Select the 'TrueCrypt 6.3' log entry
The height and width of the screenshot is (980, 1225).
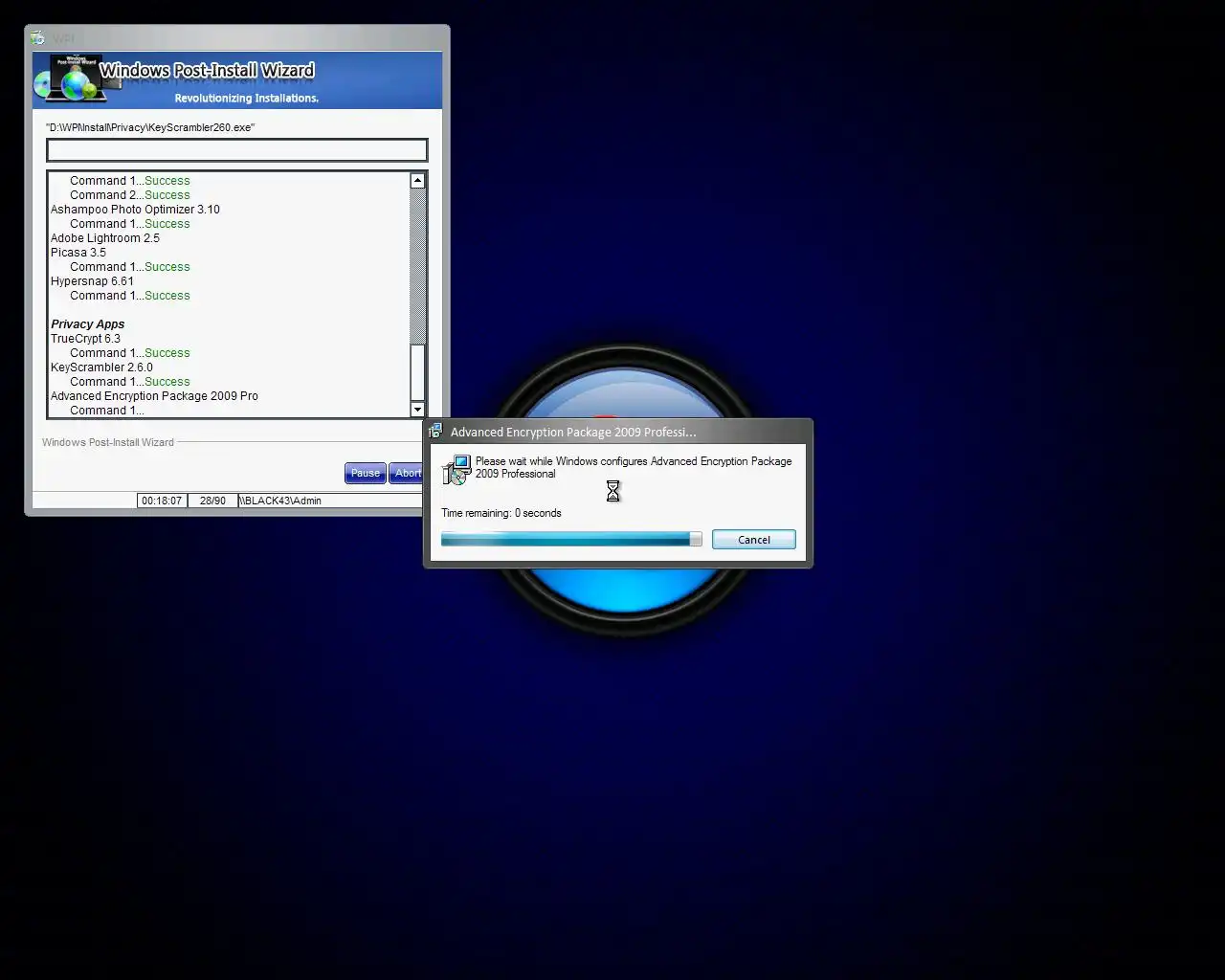click(85, 339)
